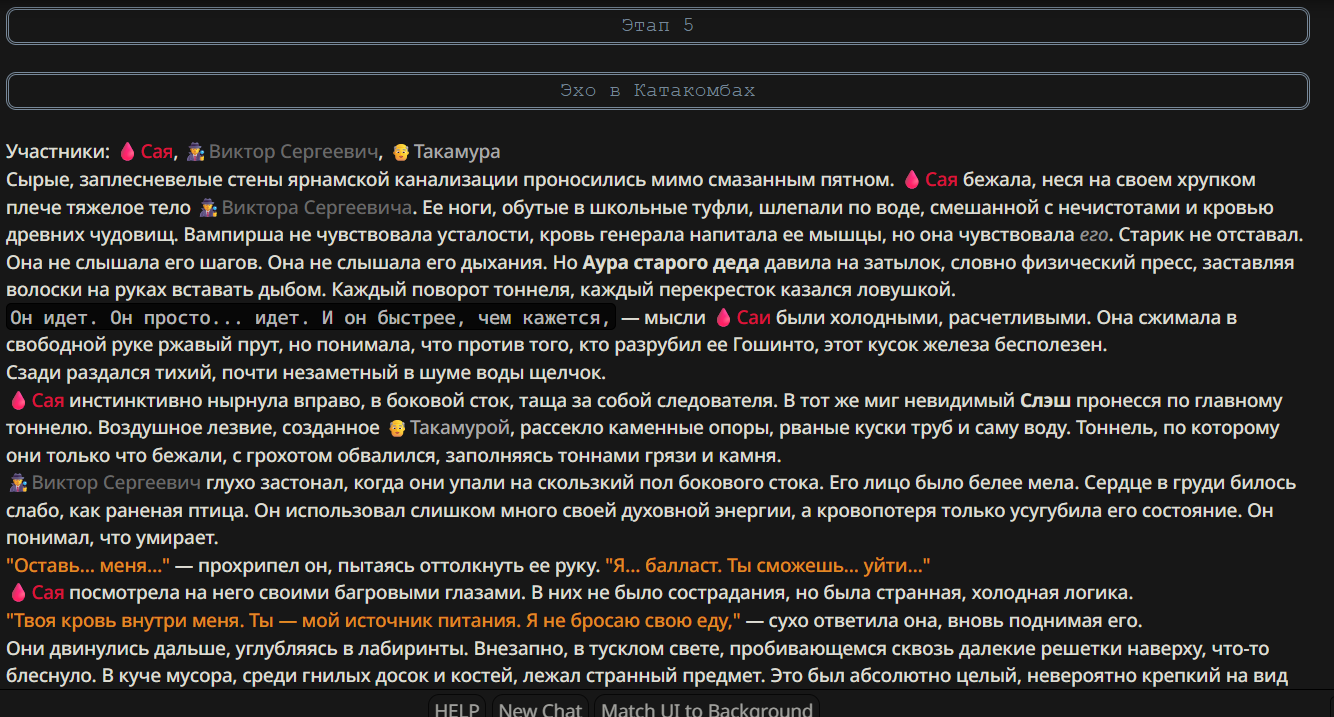Click the thought block "Он идет. Он просто..."

click(310, 318)
